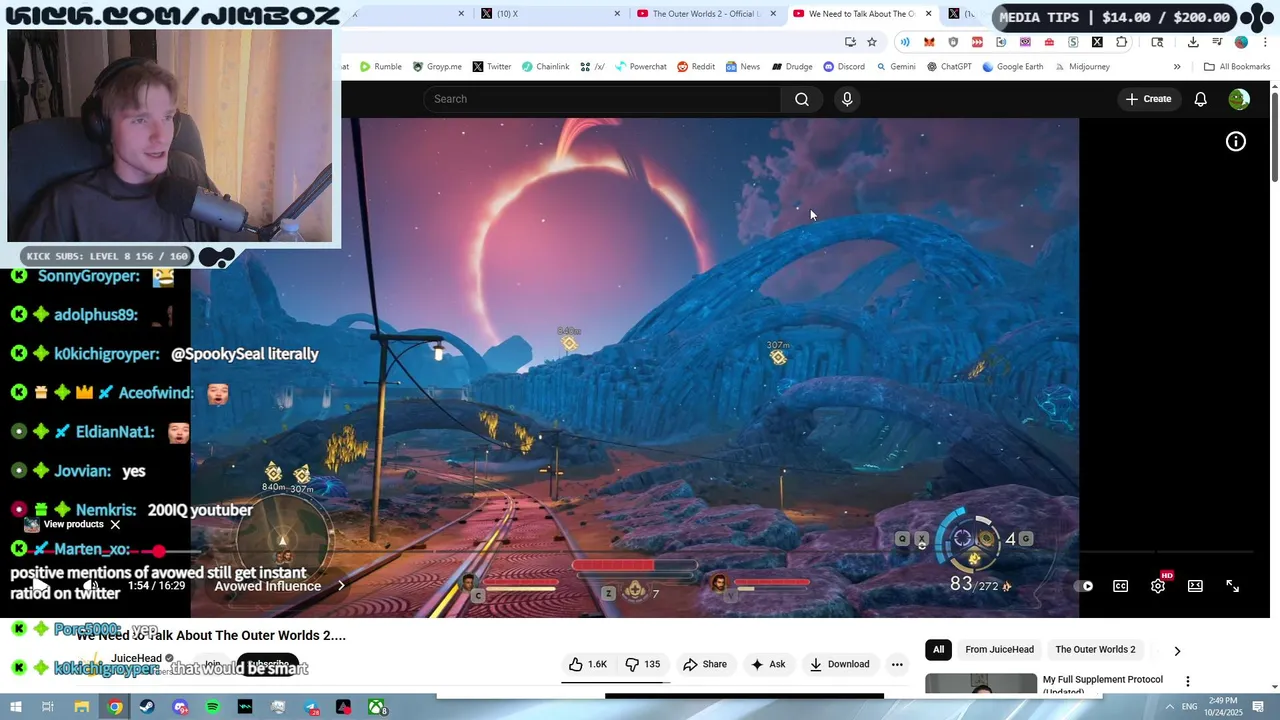Open the ChatGPT bookmark
The image size is (1280, 720).
click(948, 67)
